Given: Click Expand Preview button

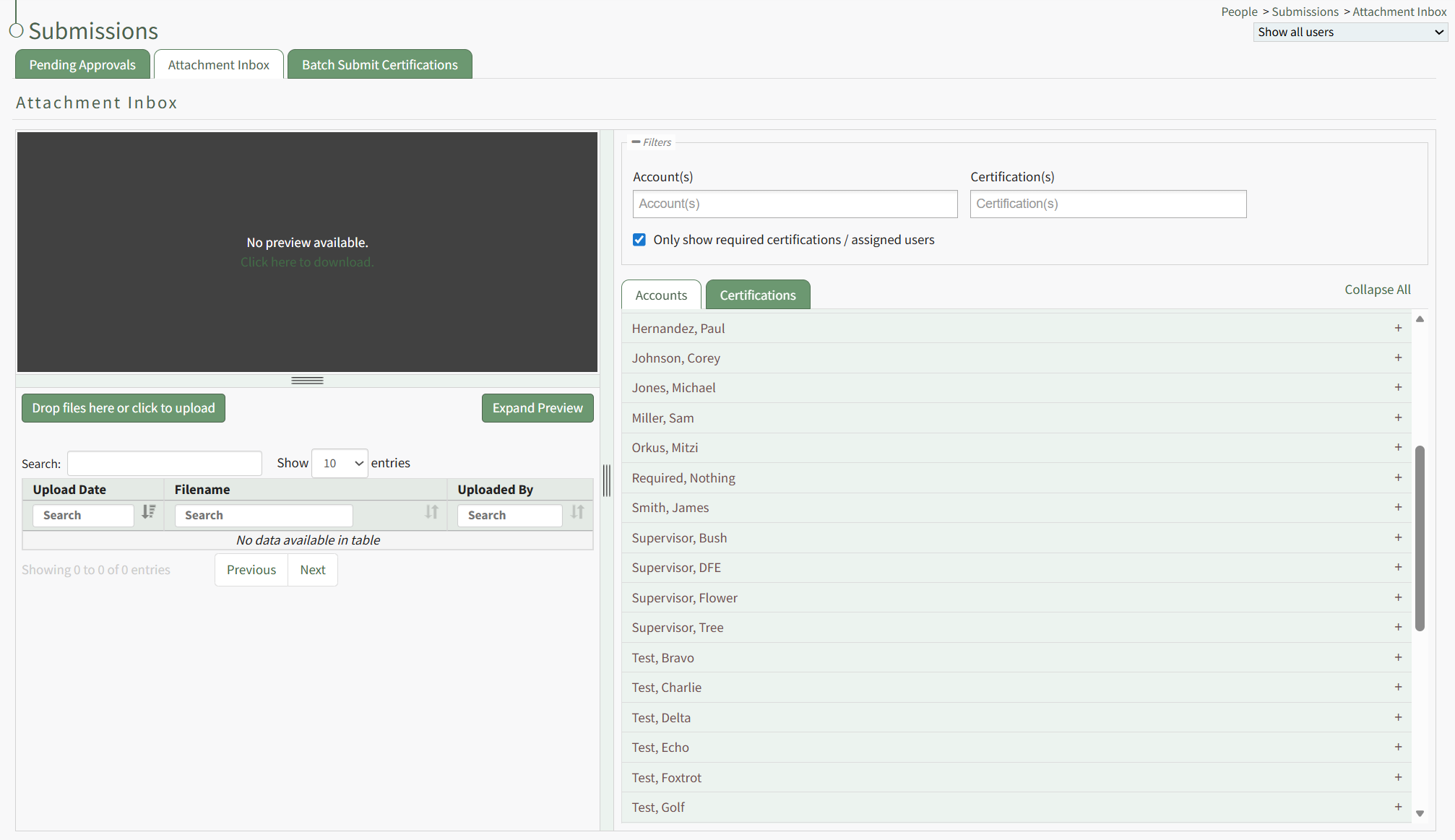Looking at the screenshot, I should pos(537,408).
